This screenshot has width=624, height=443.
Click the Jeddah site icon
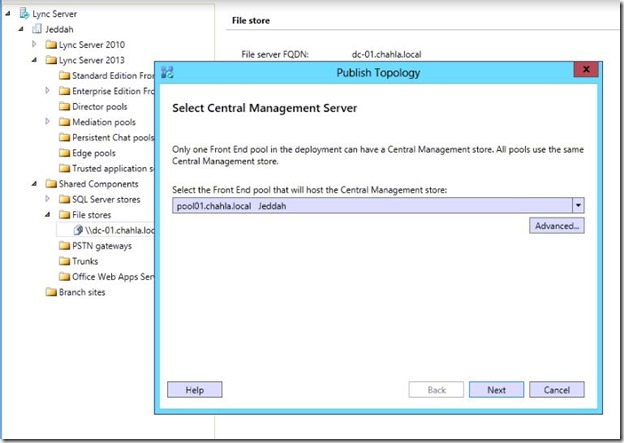[37, 29]
